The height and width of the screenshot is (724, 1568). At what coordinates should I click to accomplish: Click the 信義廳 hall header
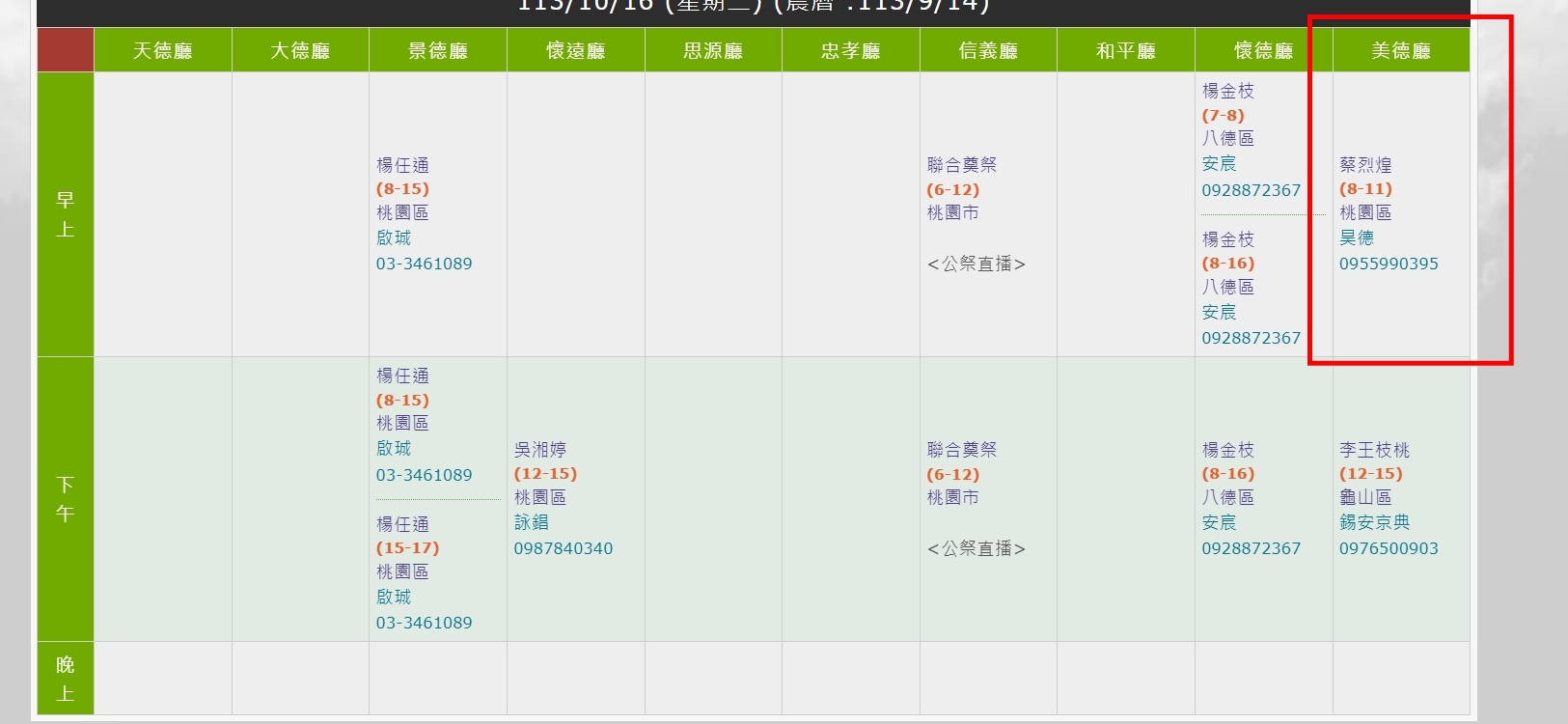point(988,51)
